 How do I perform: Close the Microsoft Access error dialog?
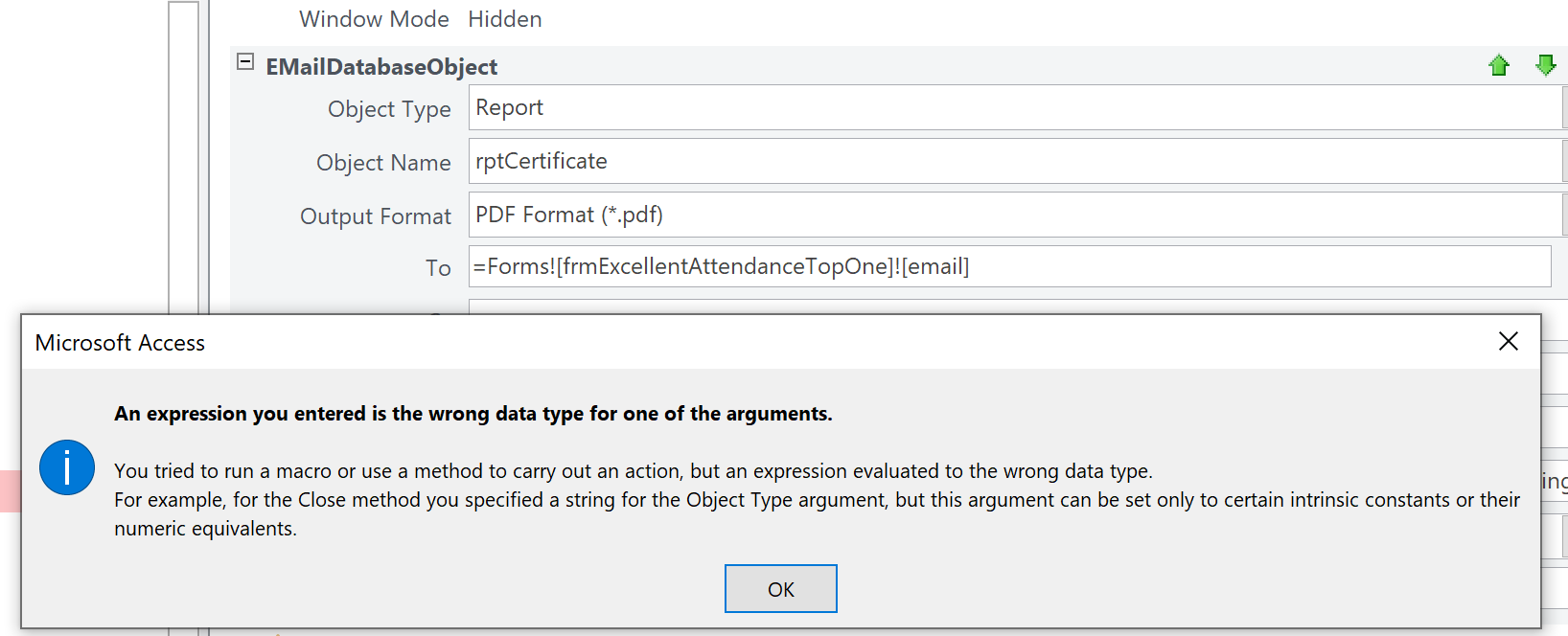[x=1508, y=341]
